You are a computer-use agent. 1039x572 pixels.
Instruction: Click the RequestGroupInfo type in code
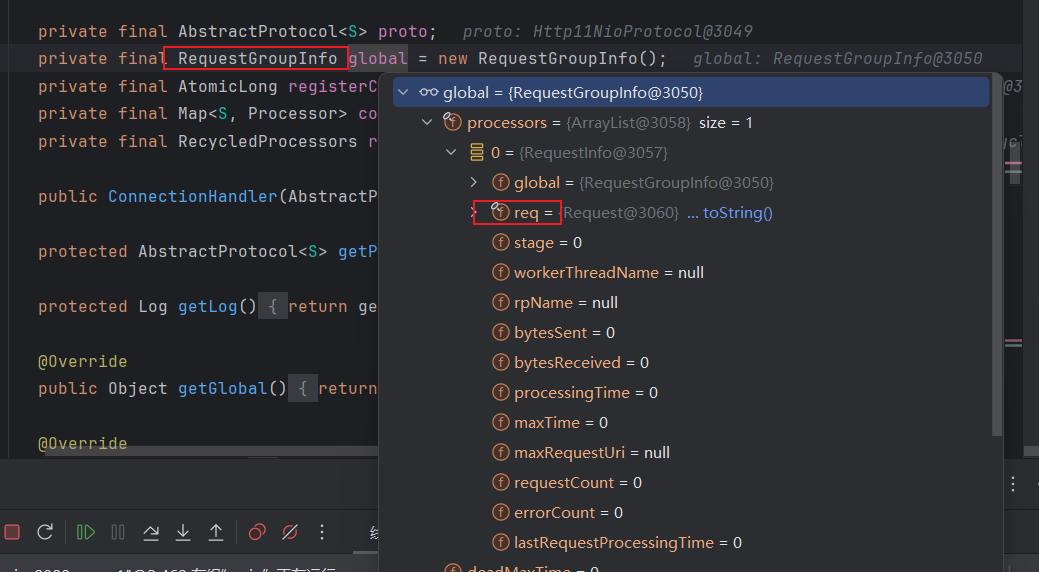tap(257, 59)
